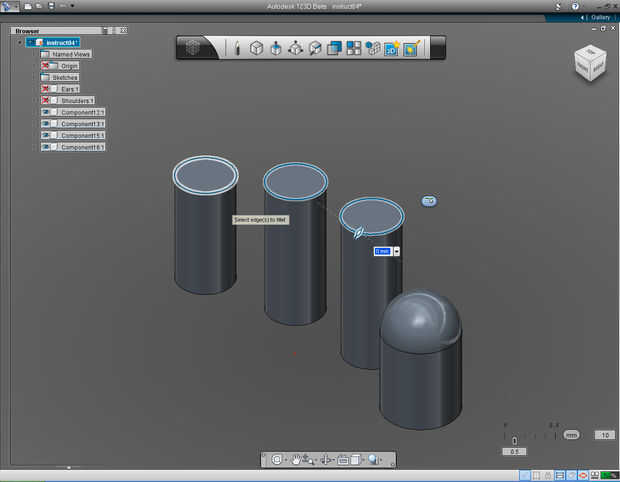Select Named Views in the browser

tap(69, 54)
